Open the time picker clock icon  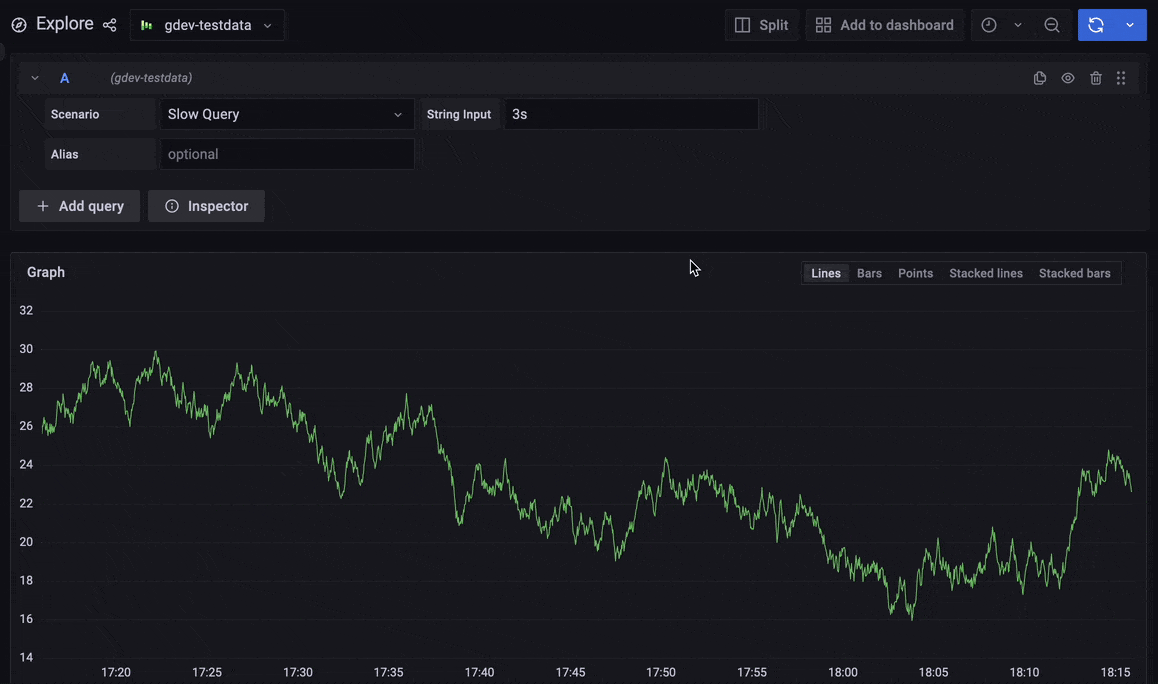click(988, 24)
